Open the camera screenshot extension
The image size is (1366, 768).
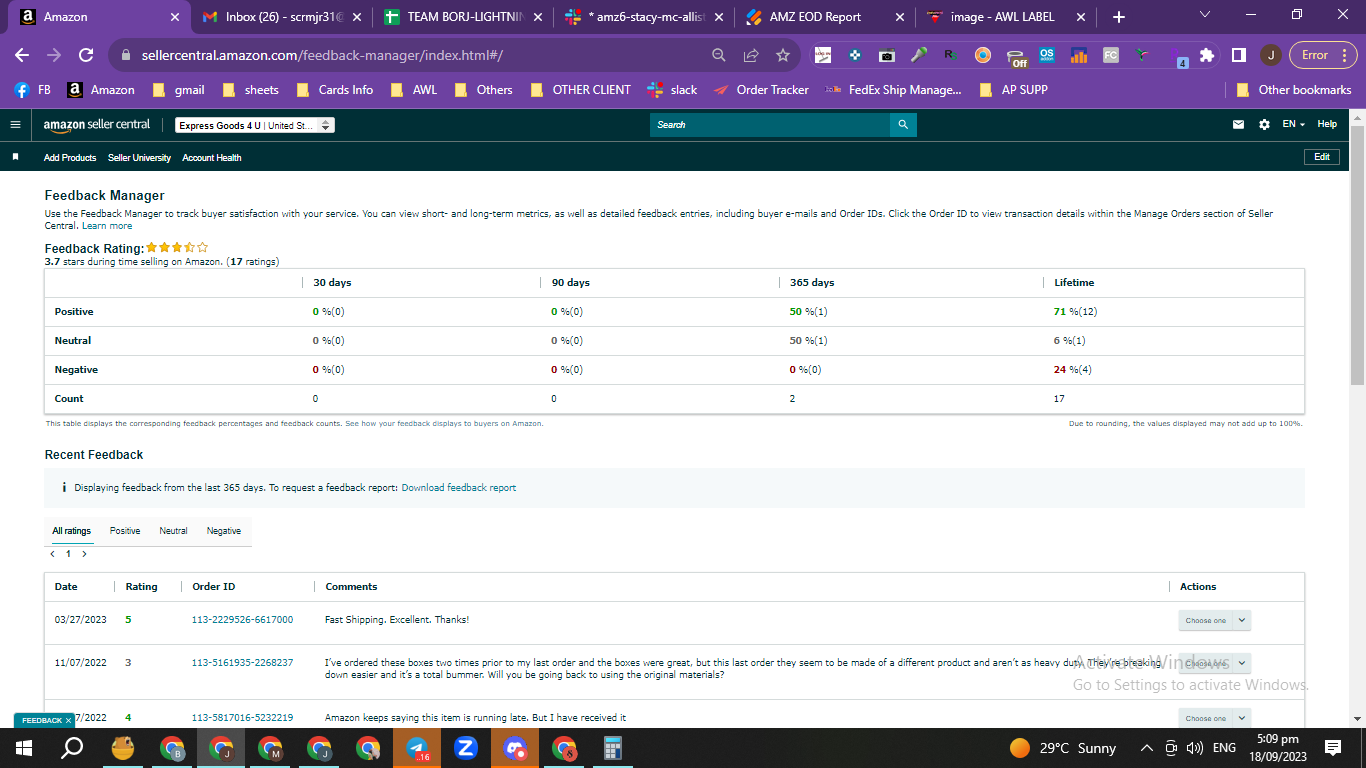click(x=886, y=55)
